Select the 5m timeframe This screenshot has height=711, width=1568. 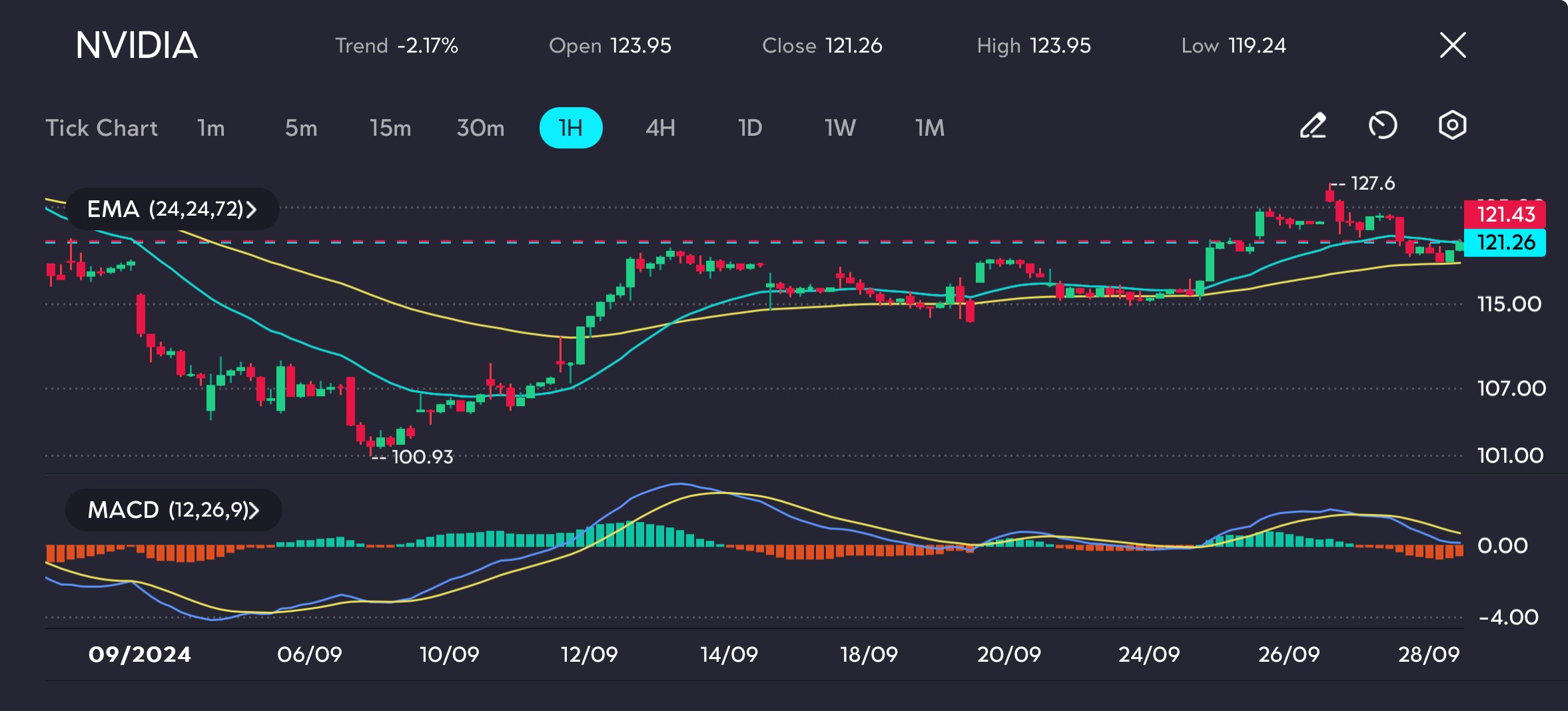click(301, 128)
